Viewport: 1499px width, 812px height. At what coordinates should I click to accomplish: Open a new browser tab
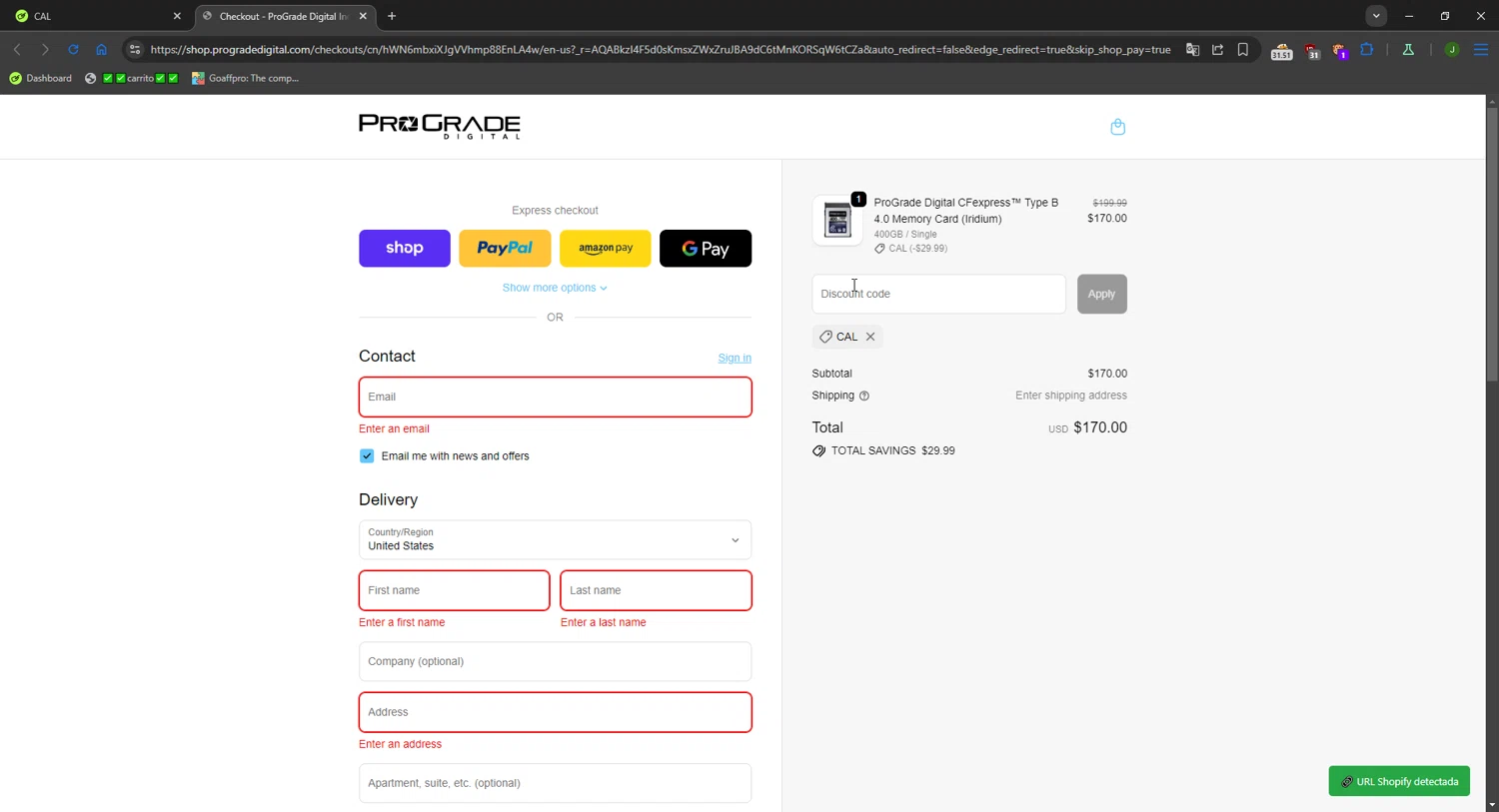point(392,16)
